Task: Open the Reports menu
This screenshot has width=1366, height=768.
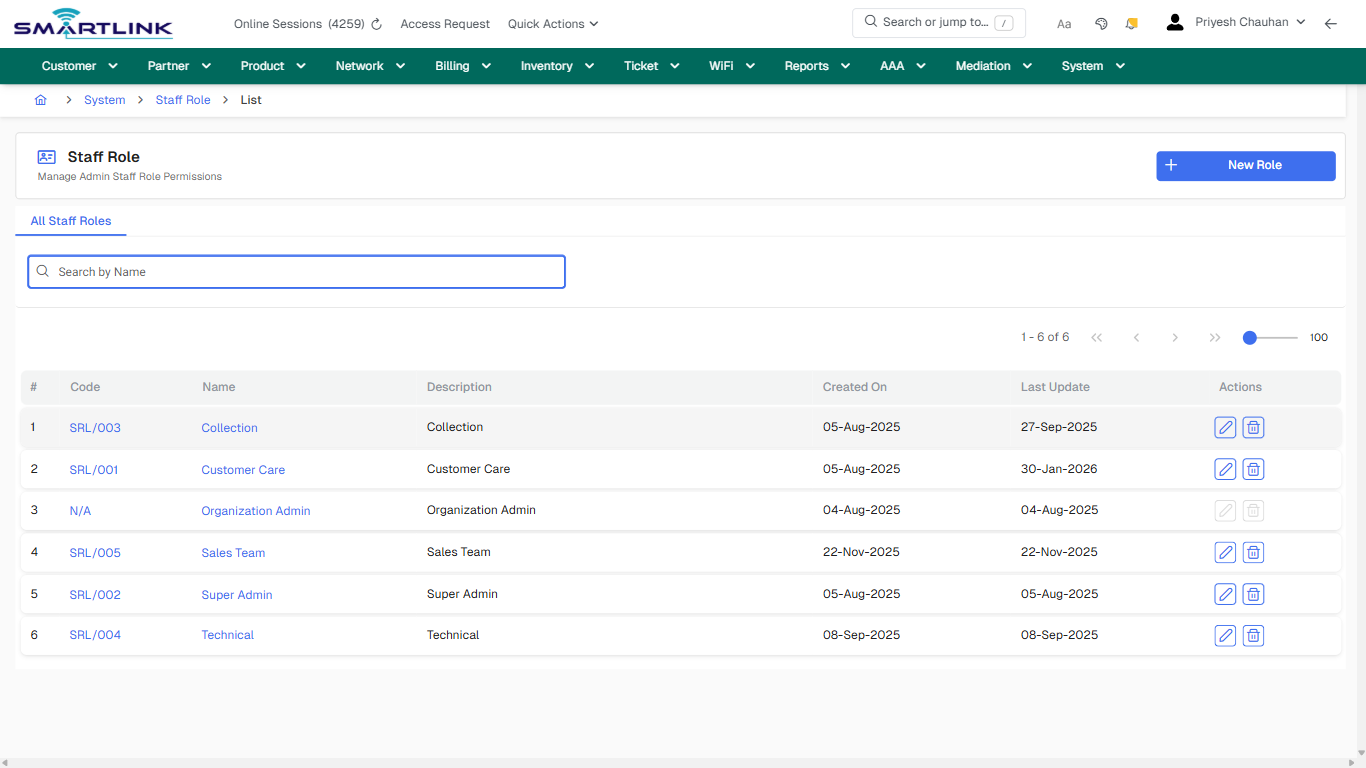Action: tap(815, 65)
